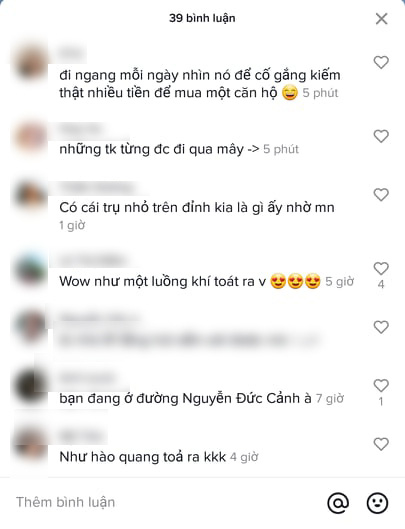Open the mention @ picker
Image resolution: width=405 pixels, height=529 pixels.
338,503
